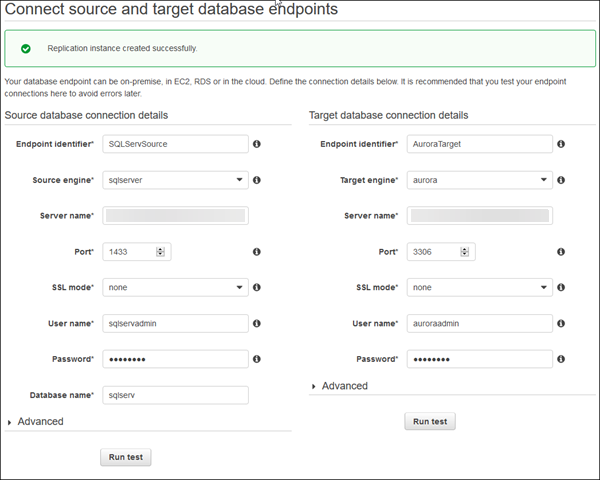Open the Target engine dropdown
The height and width of the screenshot is (480, 600).
[480, 180]
